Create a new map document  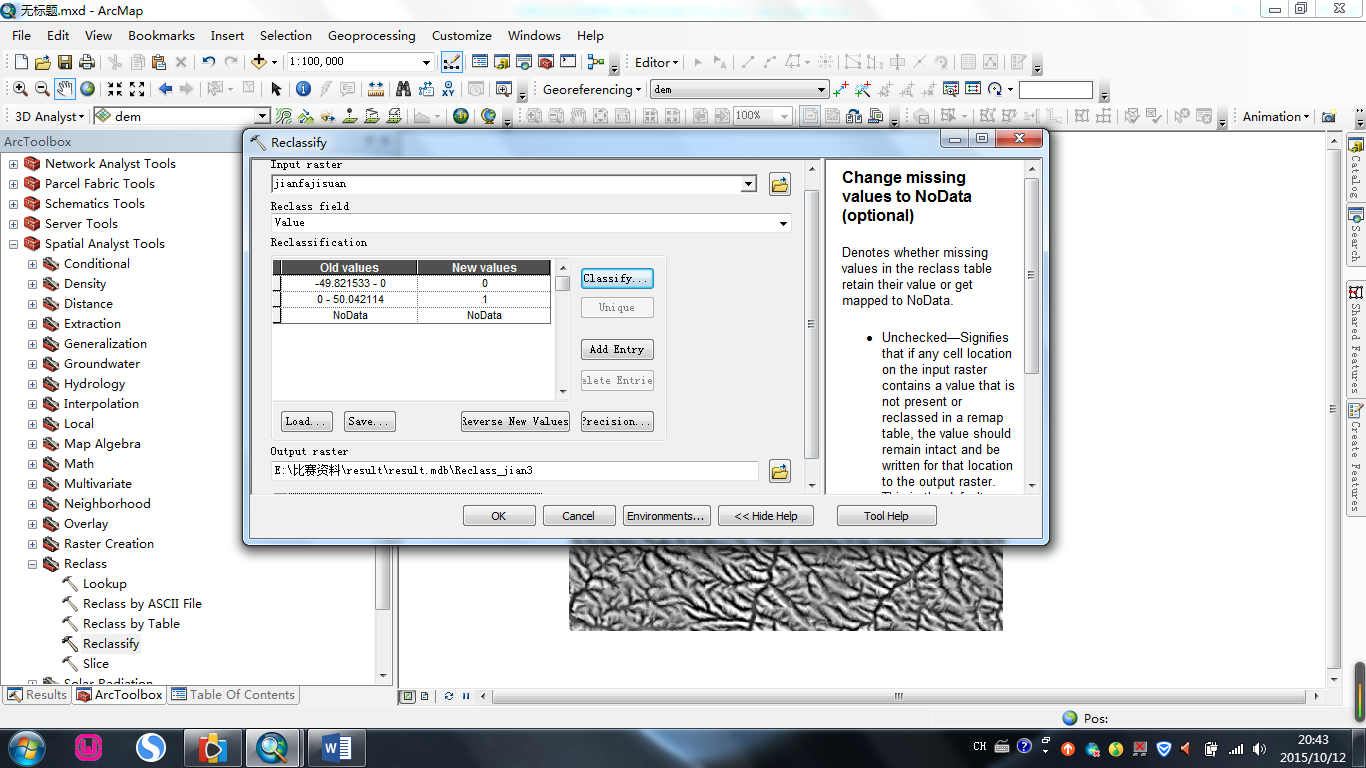(x=20, y=62)
